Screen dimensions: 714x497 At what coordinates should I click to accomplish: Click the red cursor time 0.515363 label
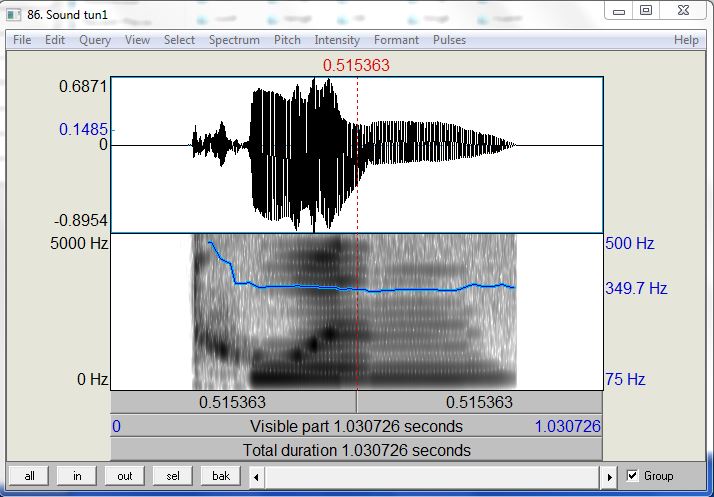[x=357, y=65]
